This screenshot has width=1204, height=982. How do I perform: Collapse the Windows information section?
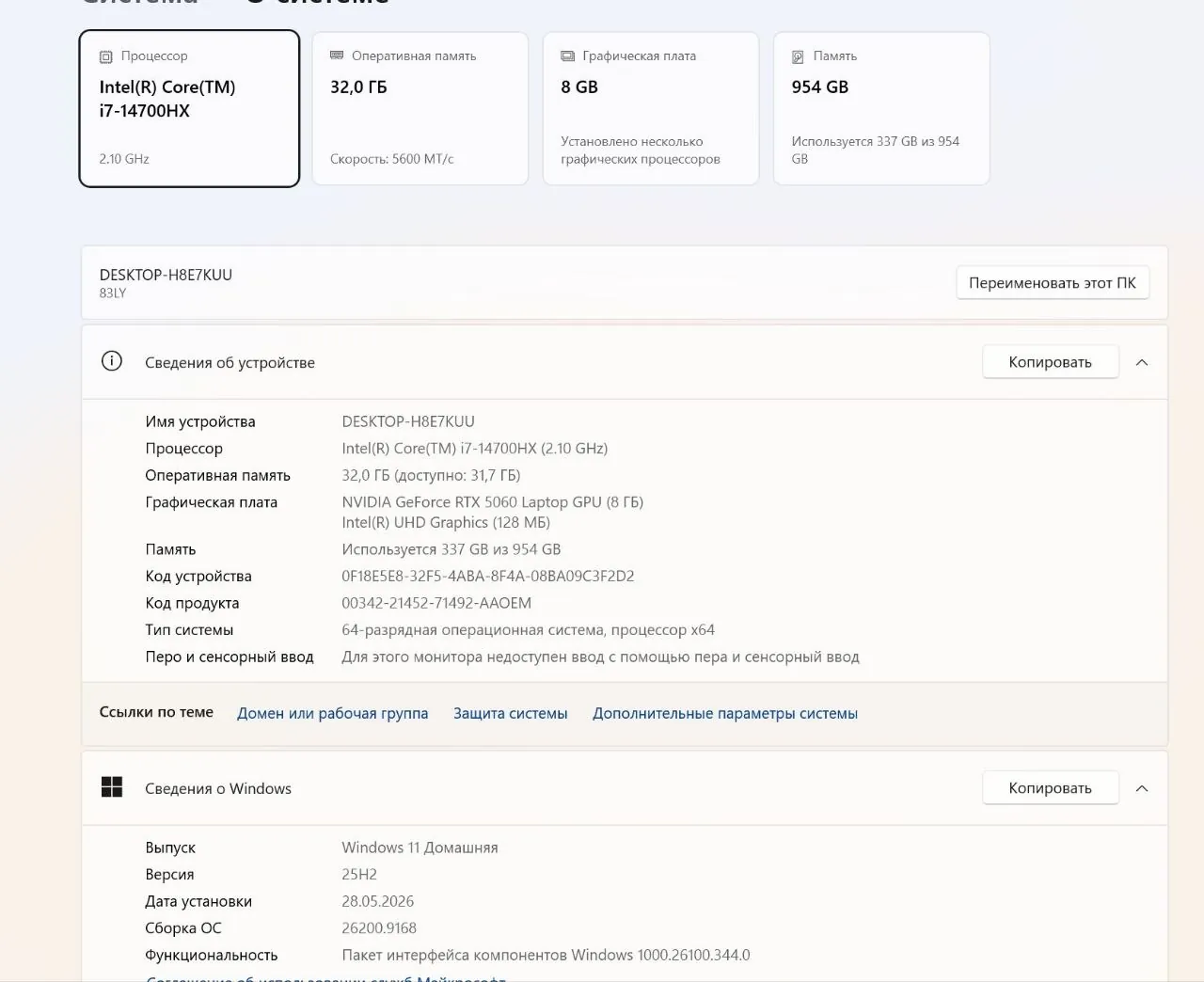(x=1142, y=788)
